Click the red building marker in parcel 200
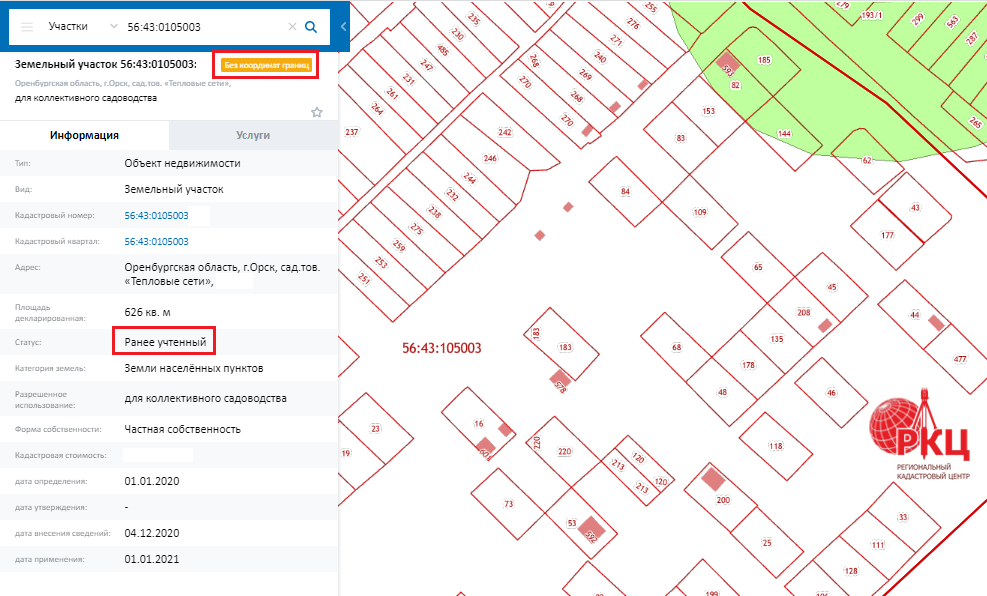987x596 pixels. tap(712, 478)
